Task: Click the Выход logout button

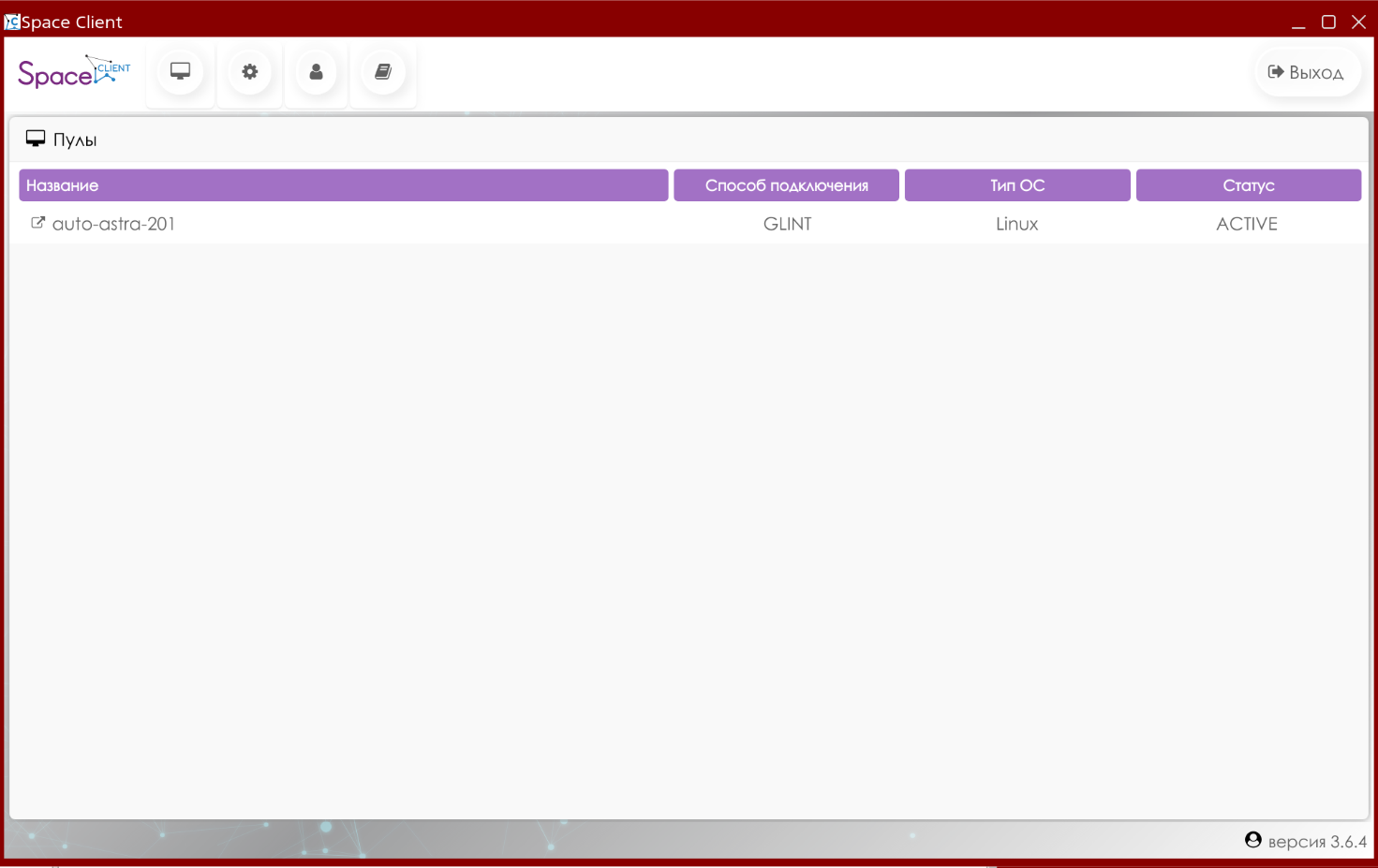Action: pyautogui.click(x=1306, y=72)
